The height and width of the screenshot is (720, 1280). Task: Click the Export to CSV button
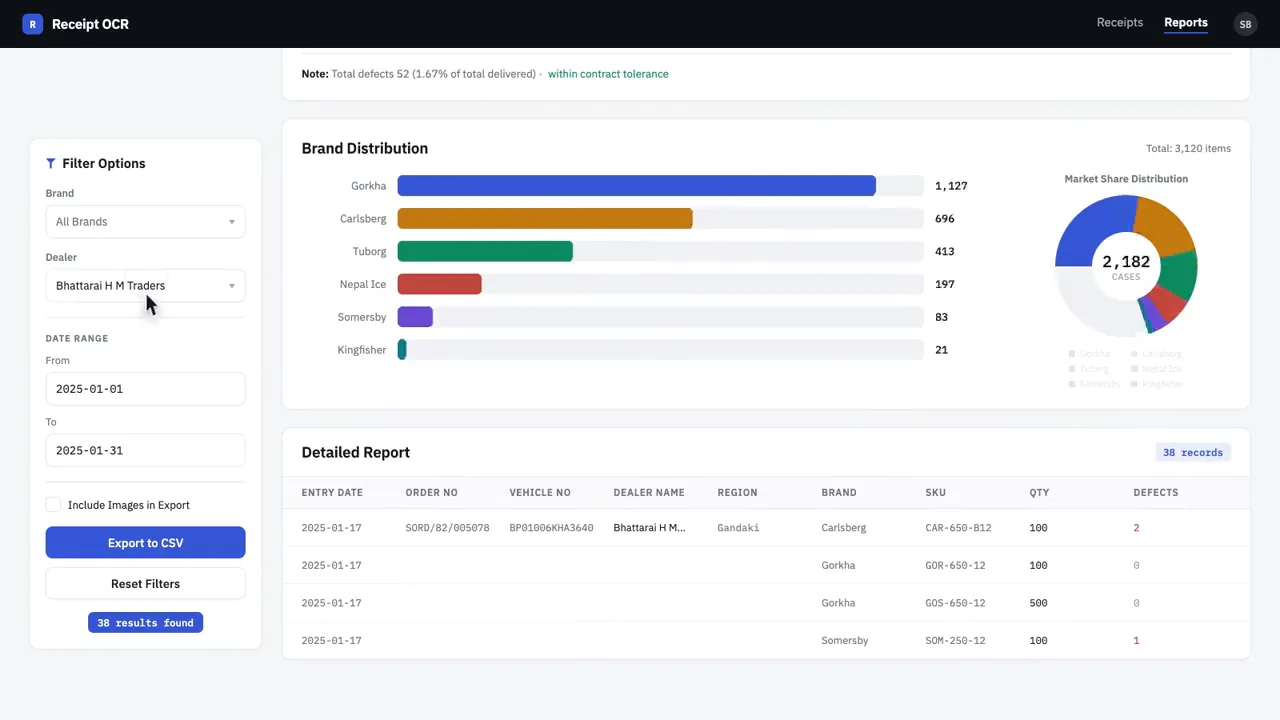click(x=145, y=543)
